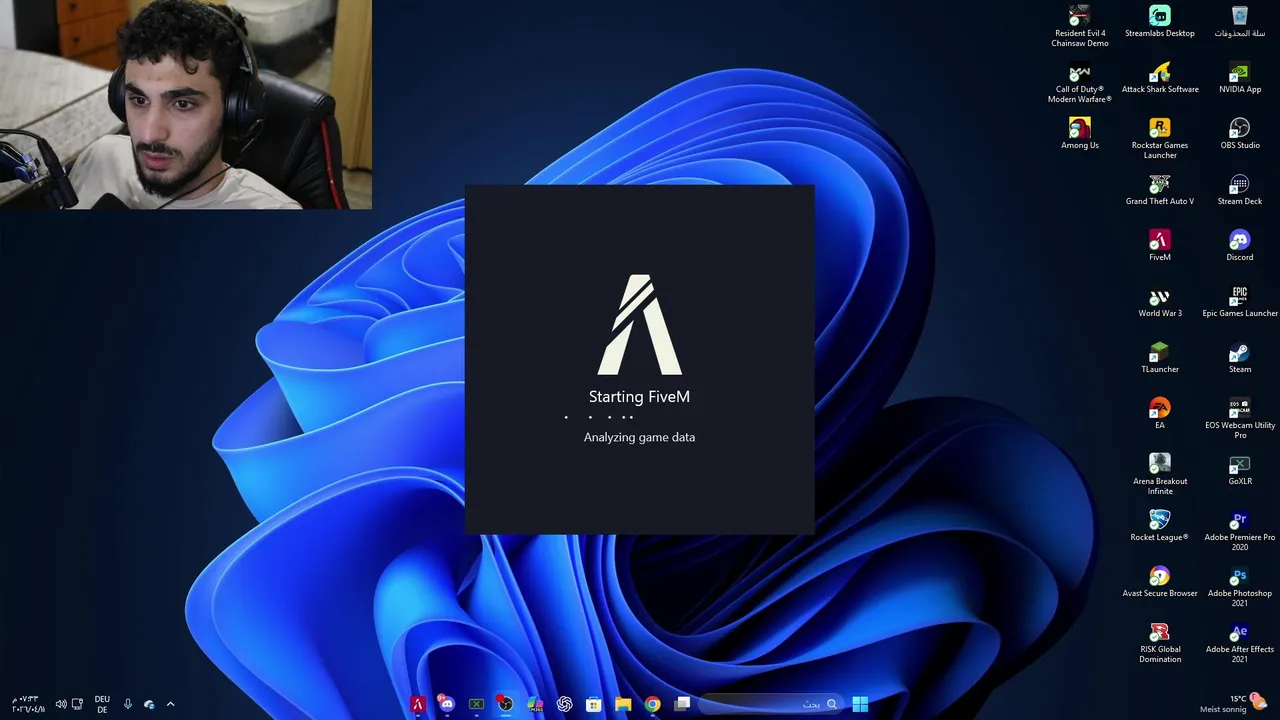Open Adobe Photoshop 2021 shortcut
The height and width of the screenshot is (720, 1280).
point(1239,587)
